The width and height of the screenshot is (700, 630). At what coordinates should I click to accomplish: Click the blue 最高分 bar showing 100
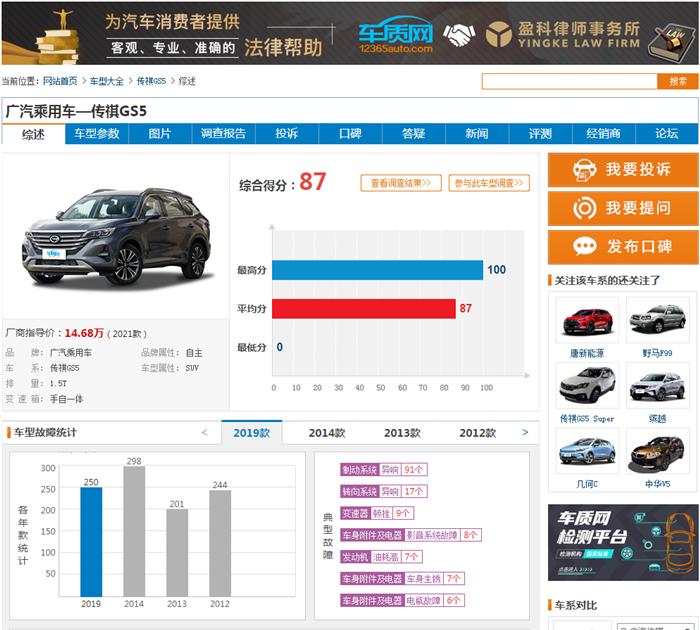tap(377, 270)
